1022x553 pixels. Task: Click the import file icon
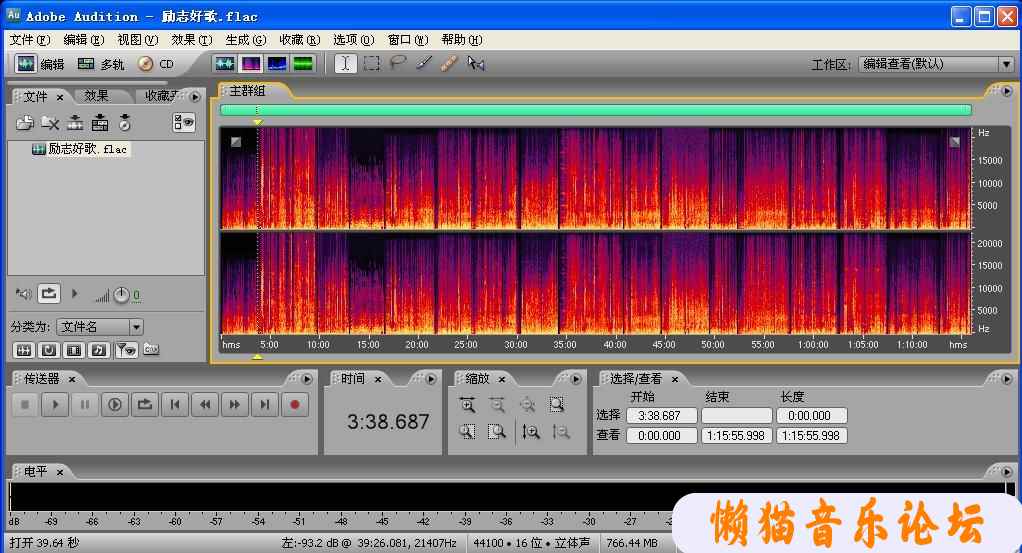[25, 122]
